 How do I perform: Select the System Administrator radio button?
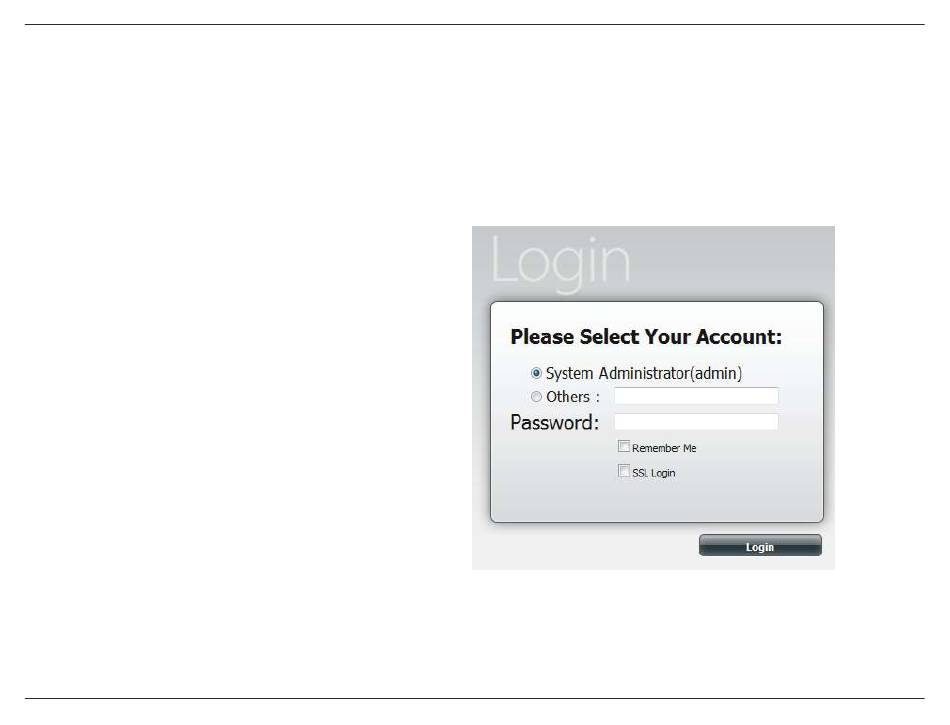[536, 373]
